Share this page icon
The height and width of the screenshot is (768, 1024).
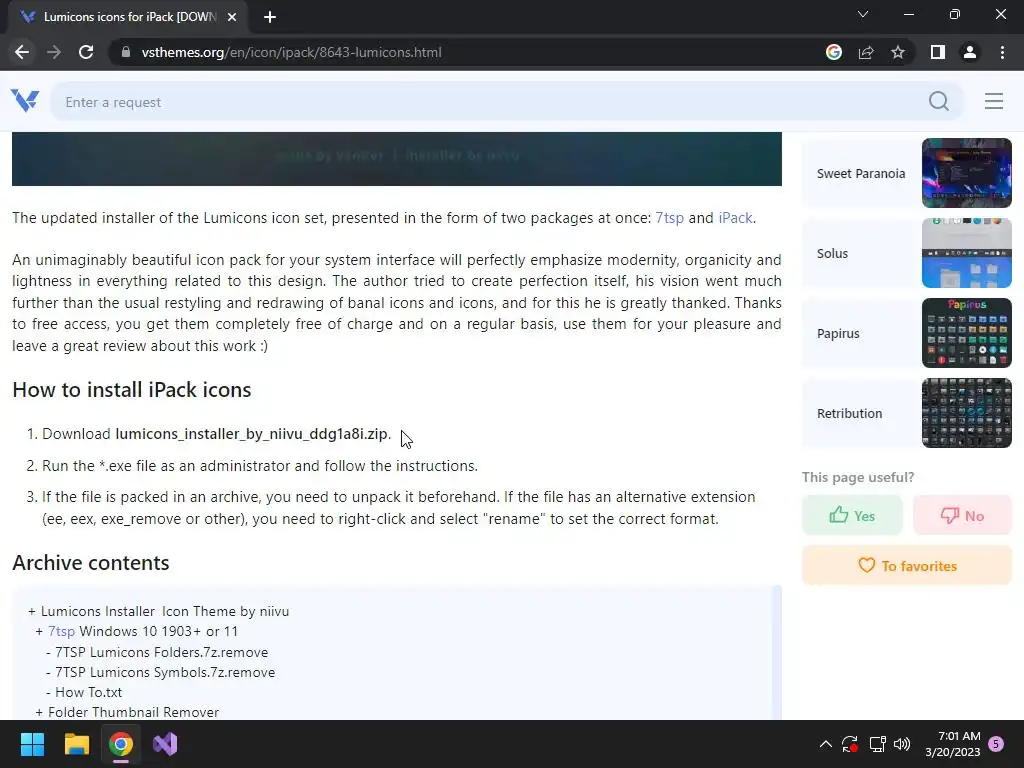coord(866,52)
